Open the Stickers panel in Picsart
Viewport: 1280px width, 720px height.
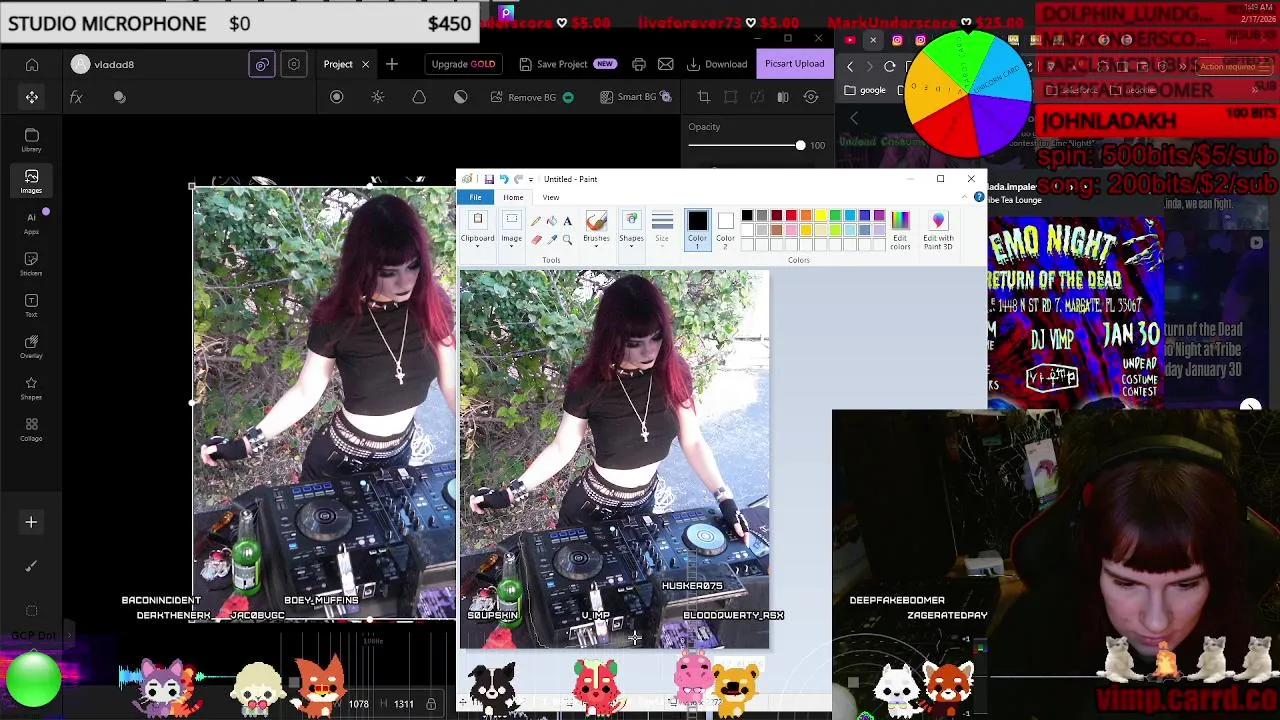31,264
